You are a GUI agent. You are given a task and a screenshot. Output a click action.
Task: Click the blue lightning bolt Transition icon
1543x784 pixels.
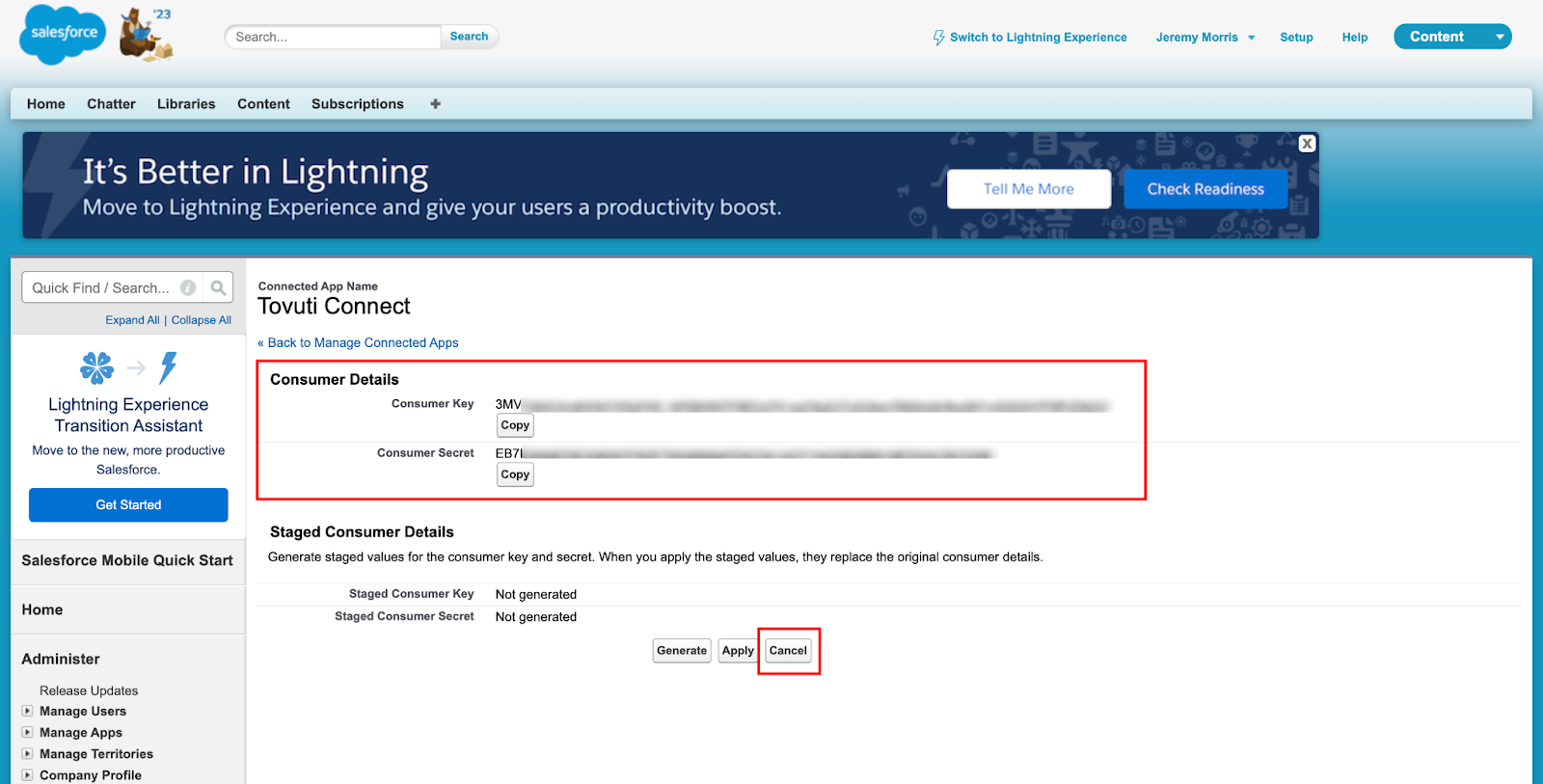click(x=168, y=367)
